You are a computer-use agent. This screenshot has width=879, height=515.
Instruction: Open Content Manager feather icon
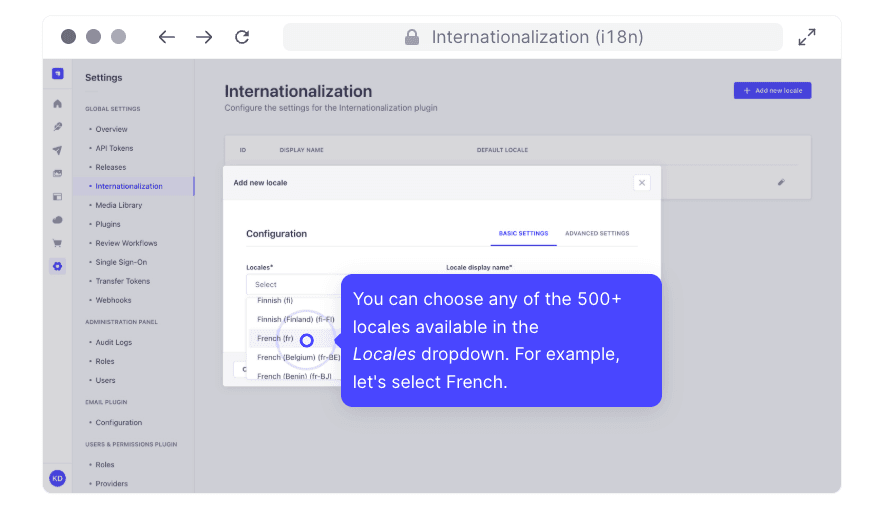pyautogui.click(x=58, y=127)
